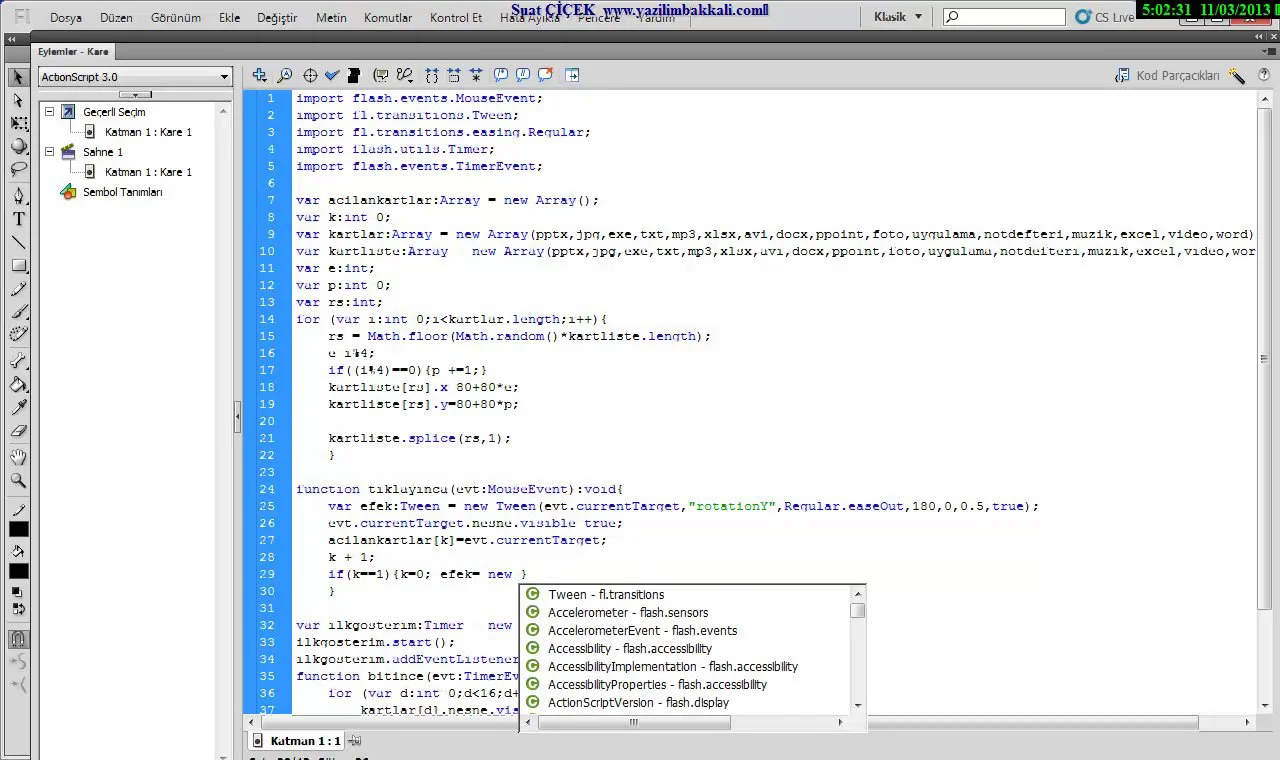Collapse between braces icon
1280x760 pixels.
tap(432, 75)
